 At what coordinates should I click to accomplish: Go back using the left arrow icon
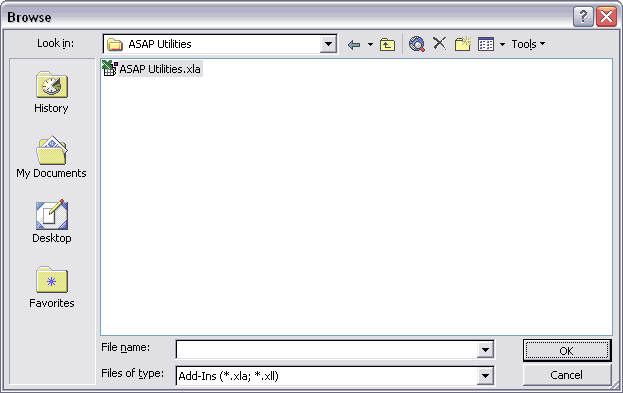coord(354,45)
